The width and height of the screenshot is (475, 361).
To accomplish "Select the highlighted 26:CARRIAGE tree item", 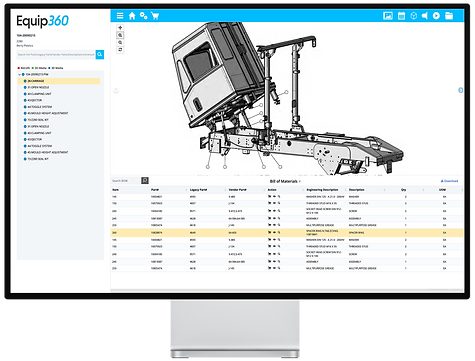I will (59, 81).
